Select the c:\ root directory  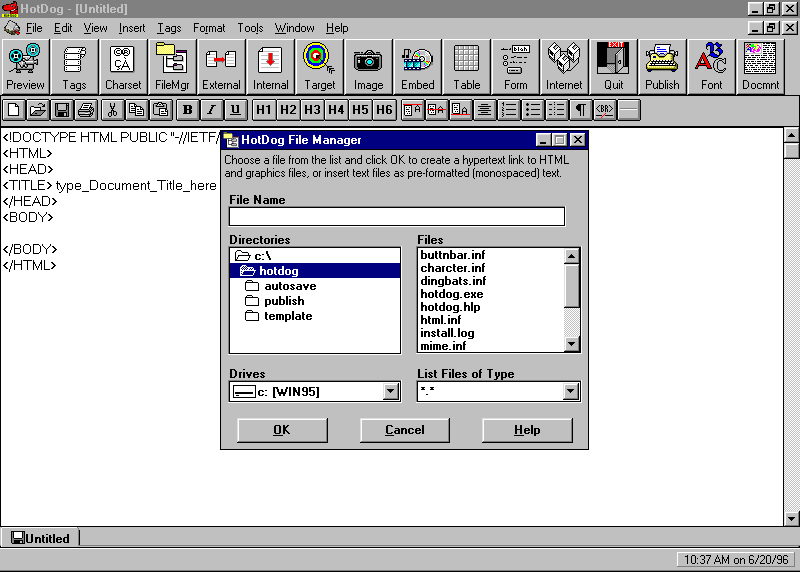(x=315, y=256)
